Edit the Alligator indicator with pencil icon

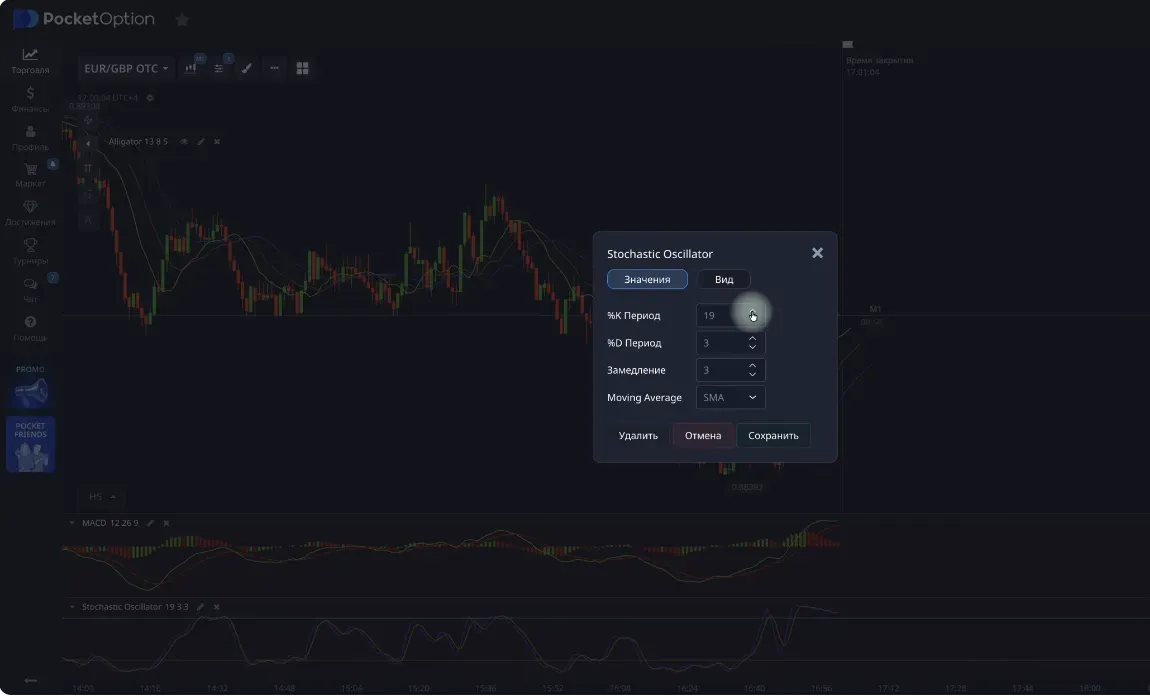[199, 141]
